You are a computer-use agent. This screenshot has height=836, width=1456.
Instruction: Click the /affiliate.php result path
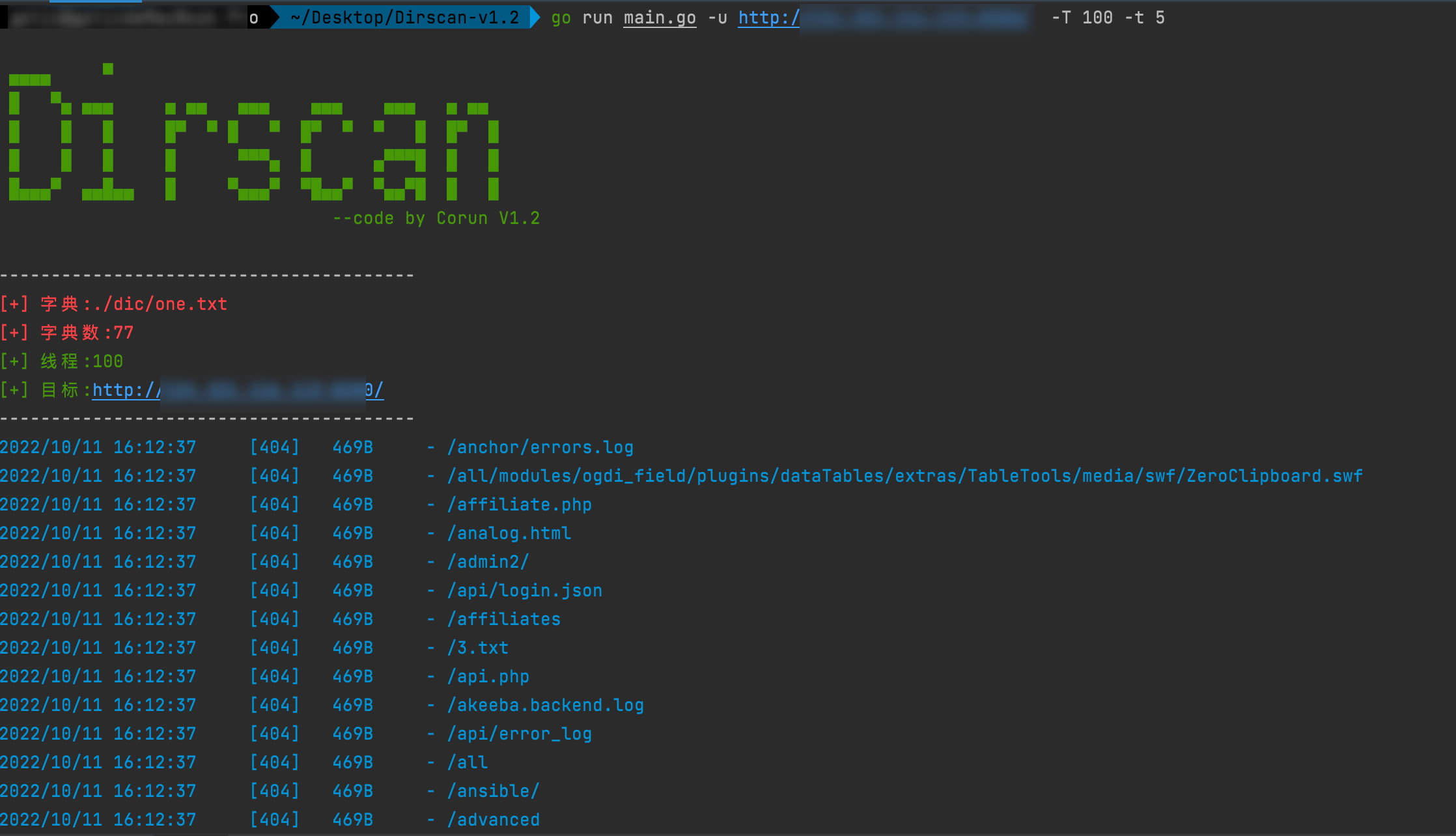point(519,505)
